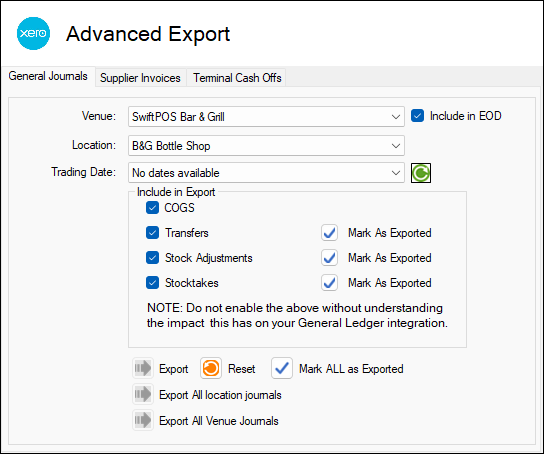544x454 pixels.
Task: Click the Export button label
Action: [x=173, y=369]
